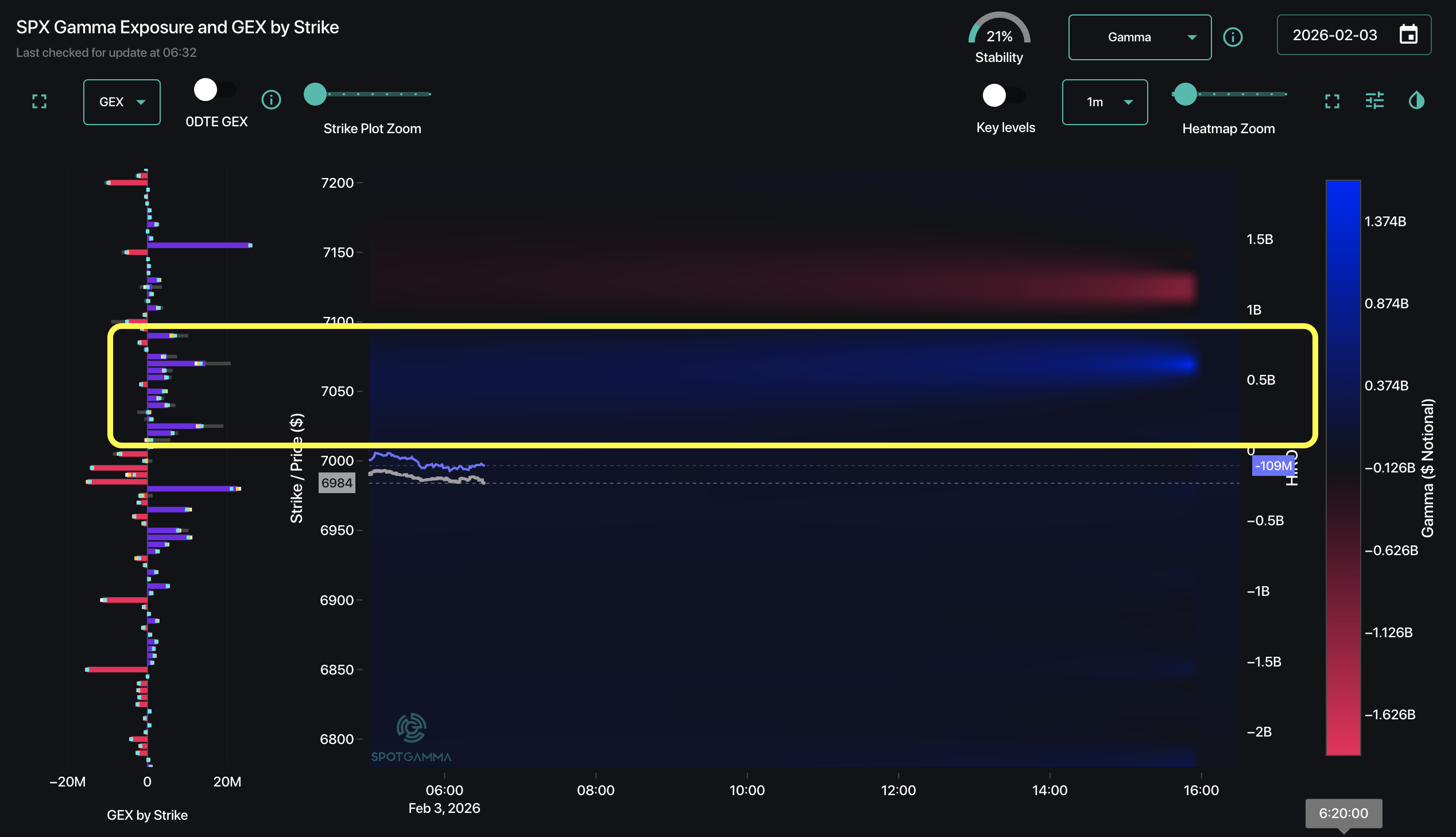Click fullscreen icon beside GEX dropdown

(x=39, y=102)
